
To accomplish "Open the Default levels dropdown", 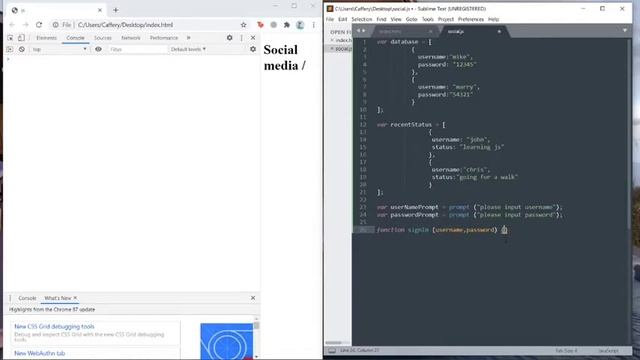I will 188,49.
